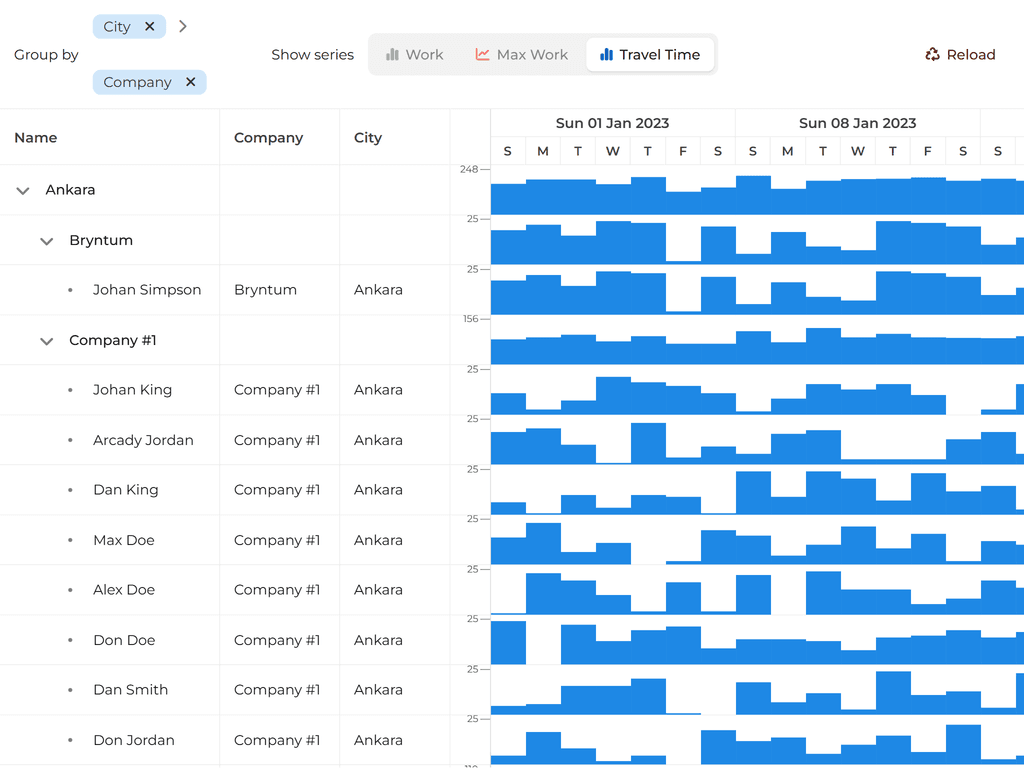The image size is (1024, 768).
Task: Remove the Company grouping via its X icon
Action: tap(190, 82)
